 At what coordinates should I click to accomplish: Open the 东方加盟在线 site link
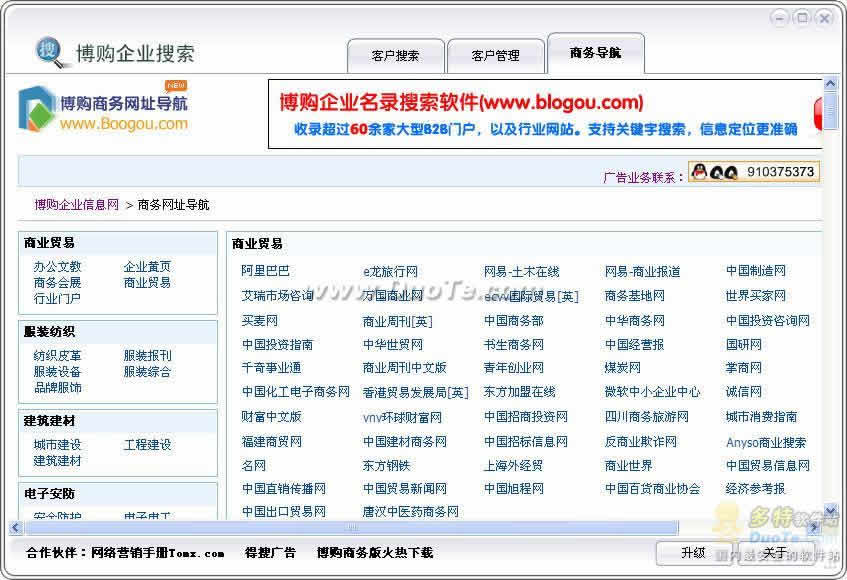520,392
